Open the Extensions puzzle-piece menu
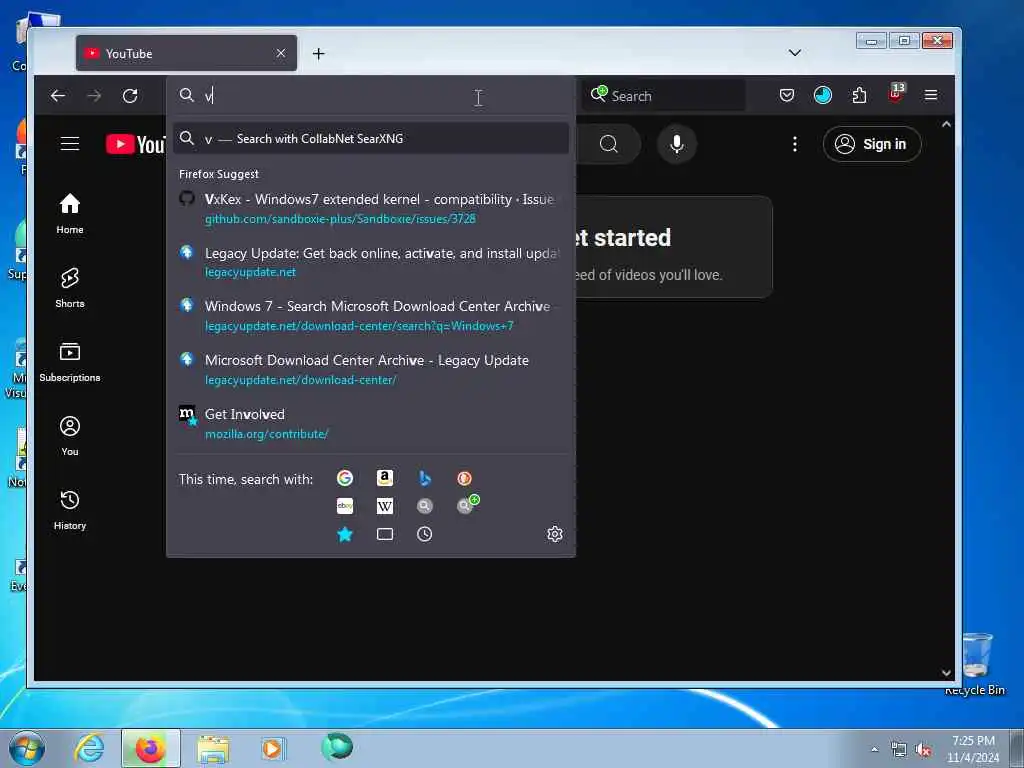The image size is (1024, 768). coord(859,95)
